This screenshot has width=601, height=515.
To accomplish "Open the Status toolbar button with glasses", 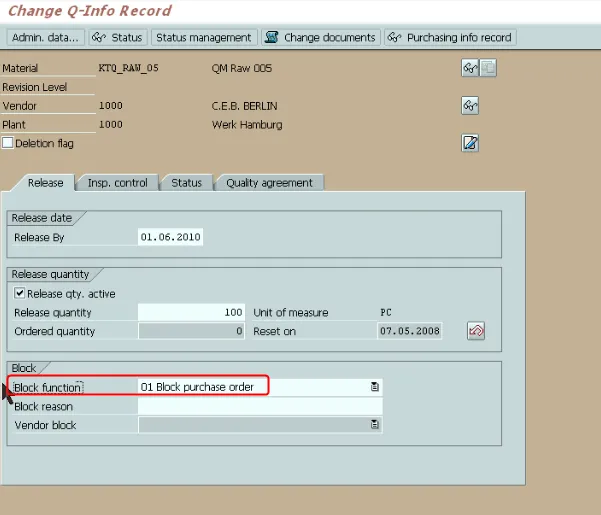I will (x=118, y=38).
